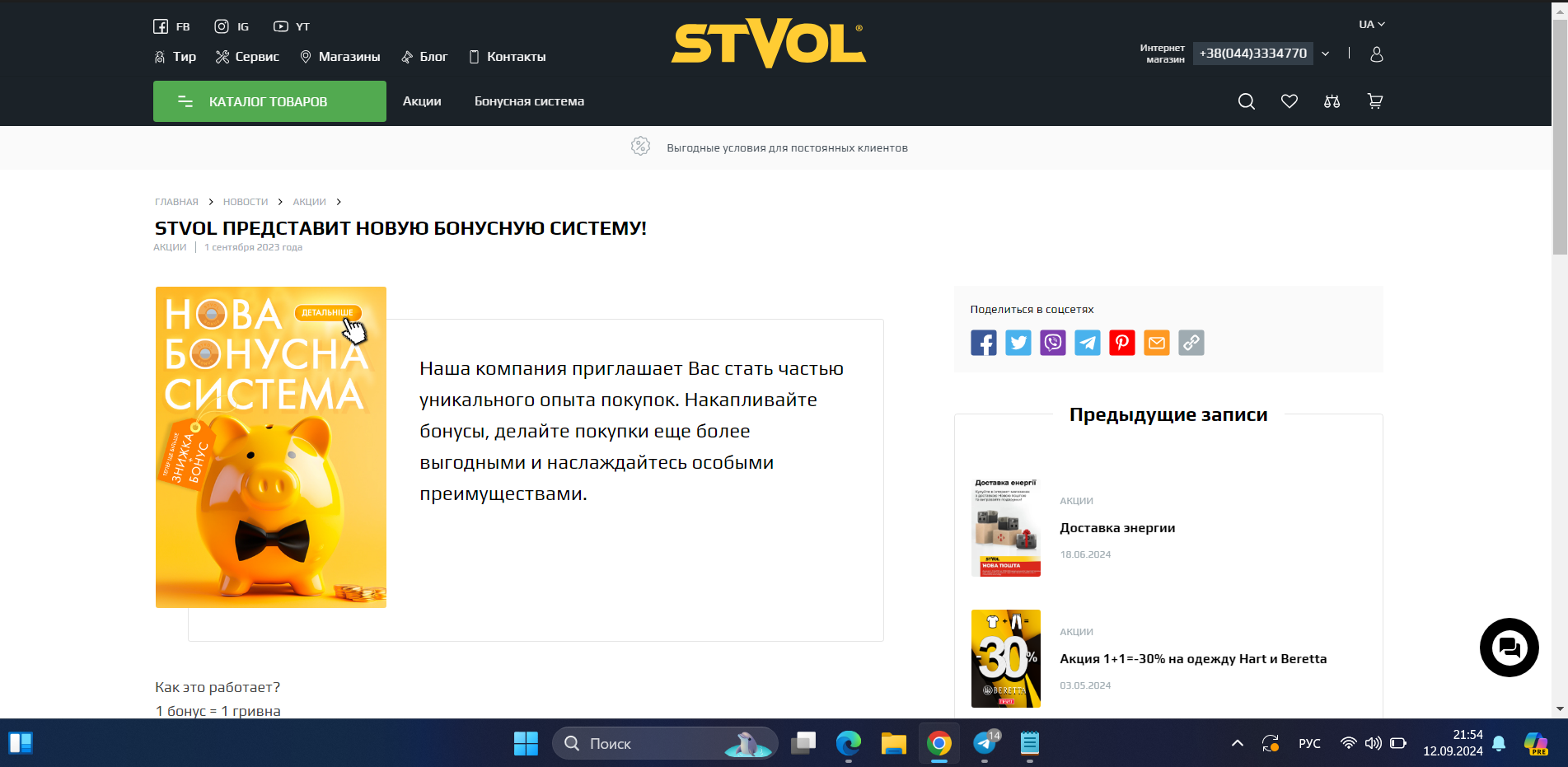This screenshot has height=767, width=1568.
Task: Open the Каталог товаров menu
Action: pos(269,101)
